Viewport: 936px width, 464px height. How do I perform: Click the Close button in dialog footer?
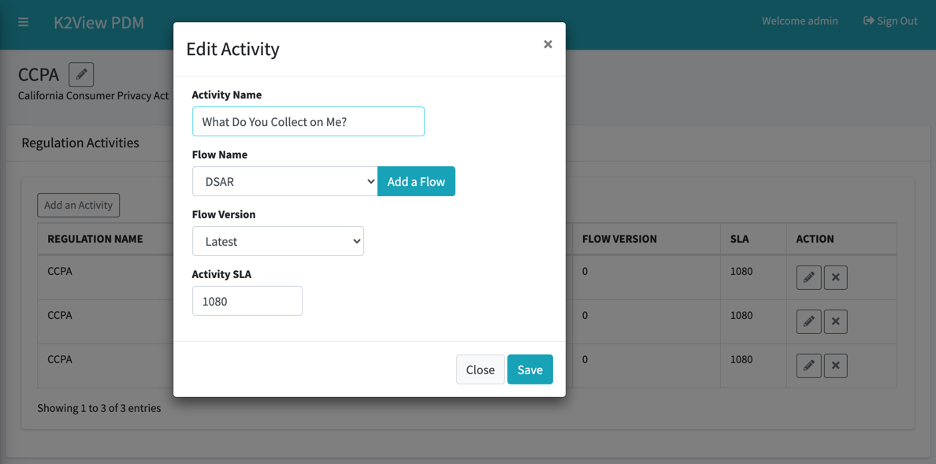[x=480, y=369]
